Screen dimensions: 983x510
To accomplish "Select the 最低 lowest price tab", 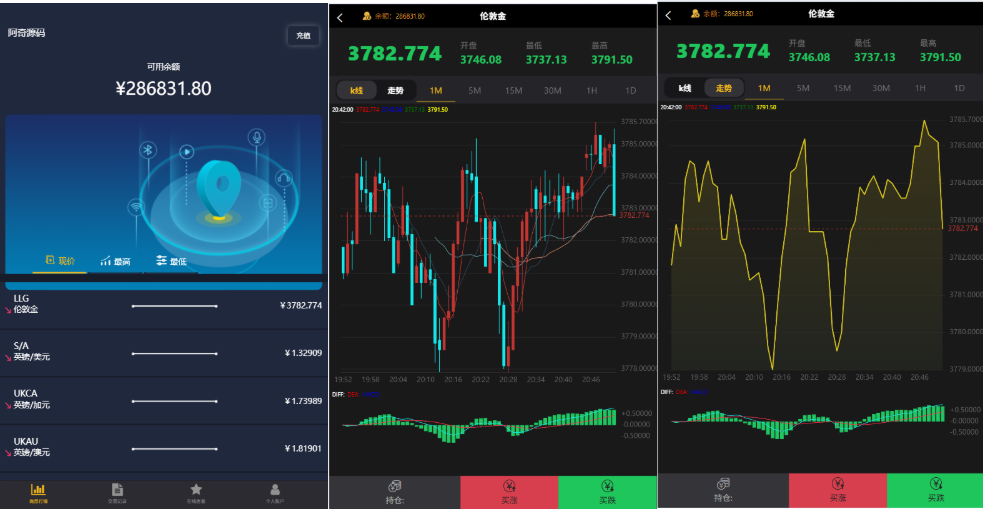I will coord(171,261).
